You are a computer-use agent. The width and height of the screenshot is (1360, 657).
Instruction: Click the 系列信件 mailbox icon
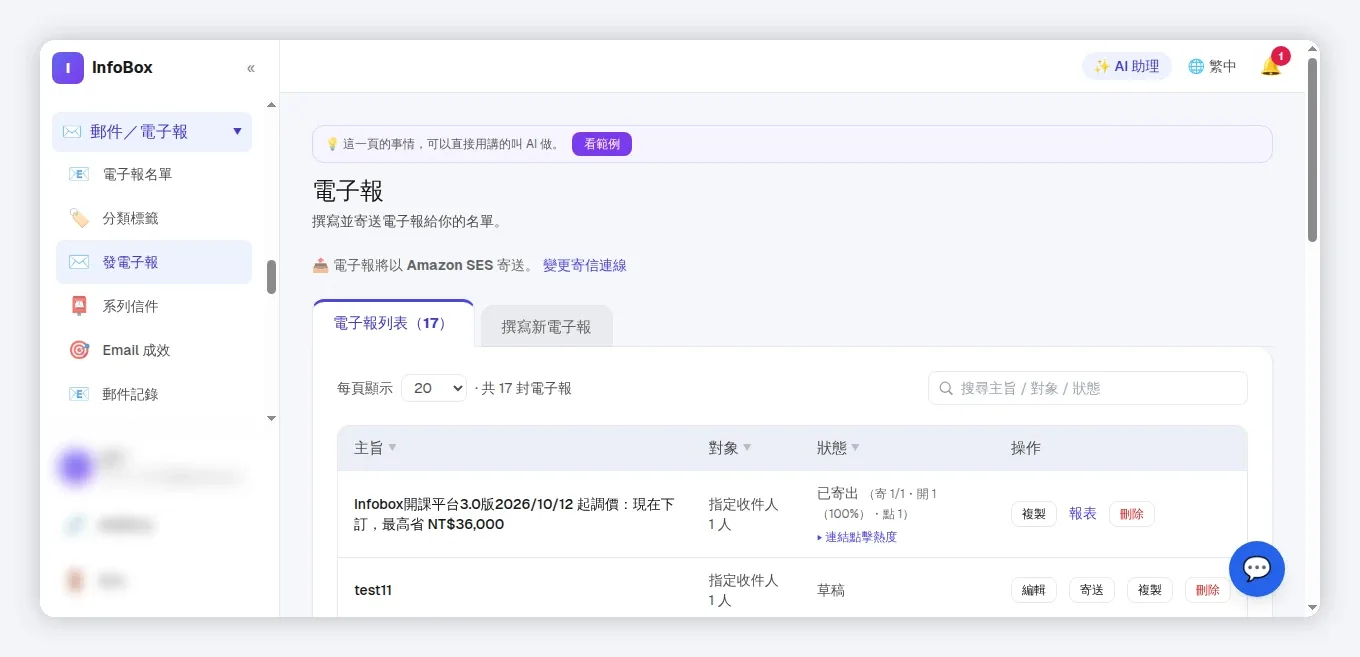[79, 306]
